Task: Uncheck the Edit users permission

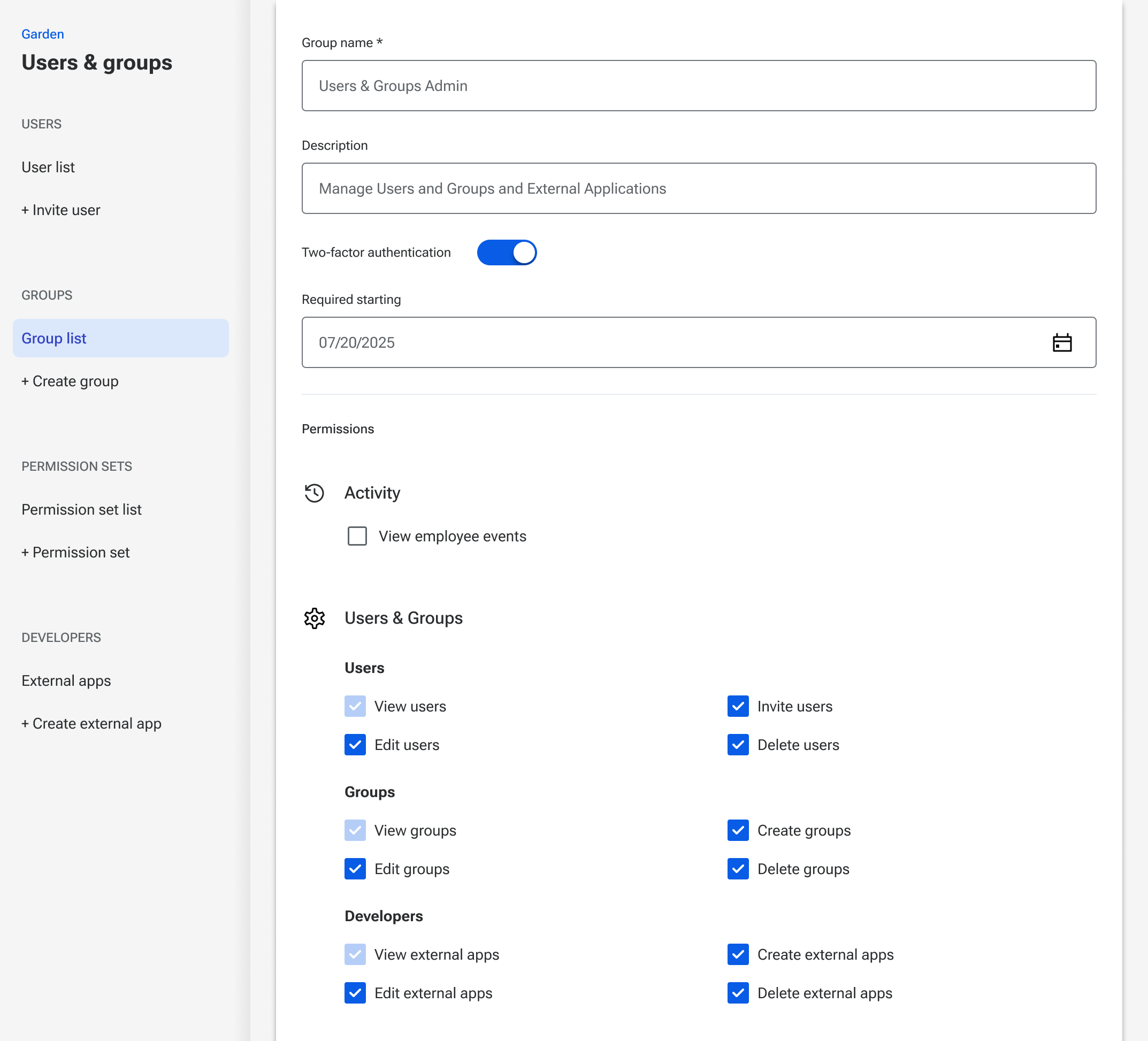Action: pos(355,745)
